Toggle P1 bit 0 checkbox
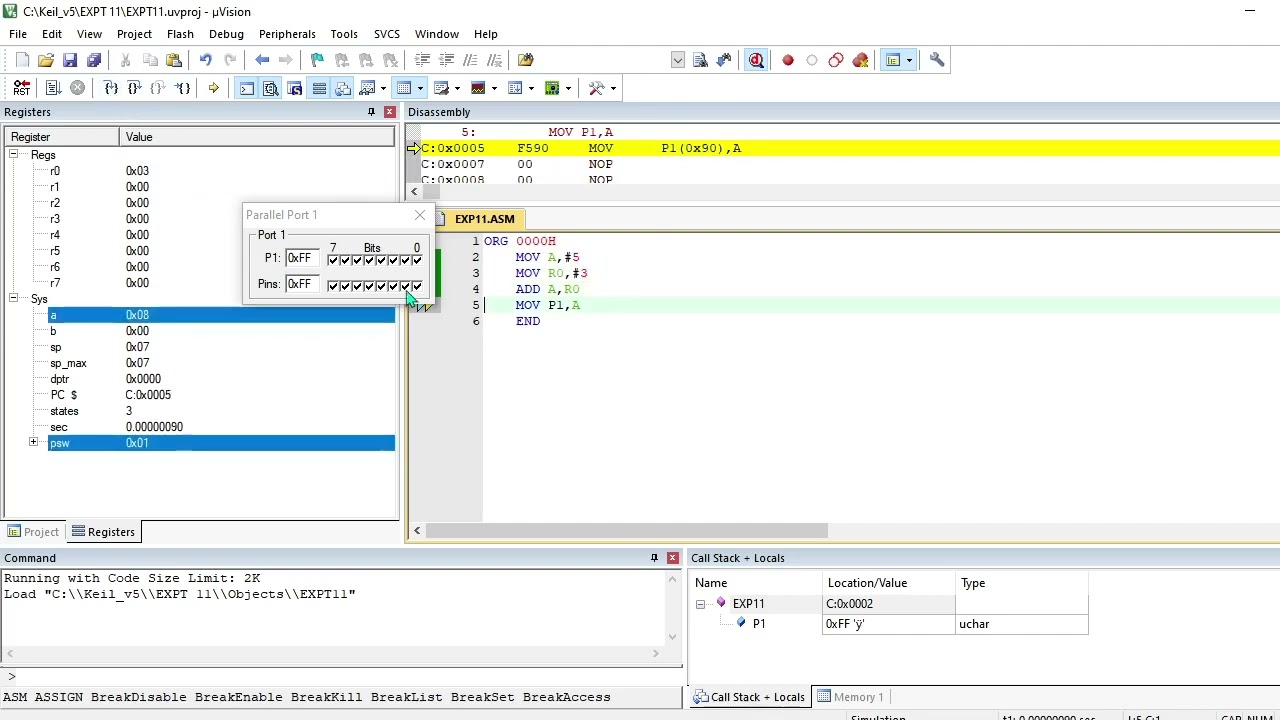Viewport: 1280px width, 720px height. [417, 260]
